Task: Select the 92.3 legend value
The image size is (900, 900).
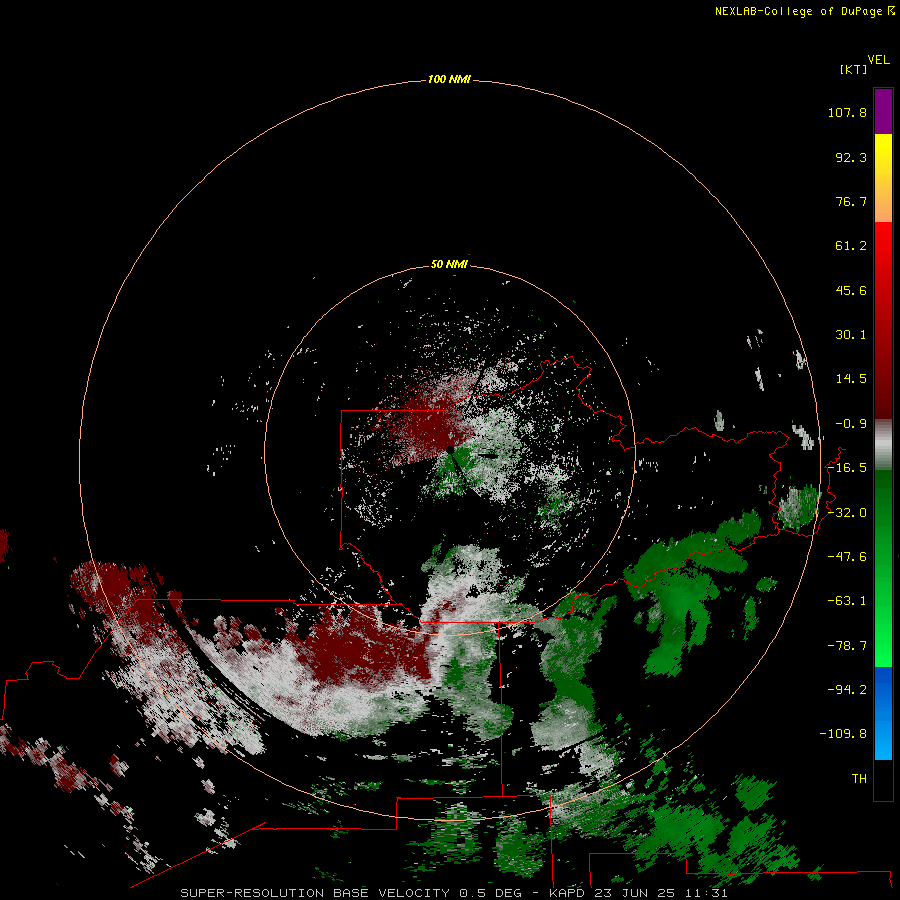Action: tap(851, 157)
